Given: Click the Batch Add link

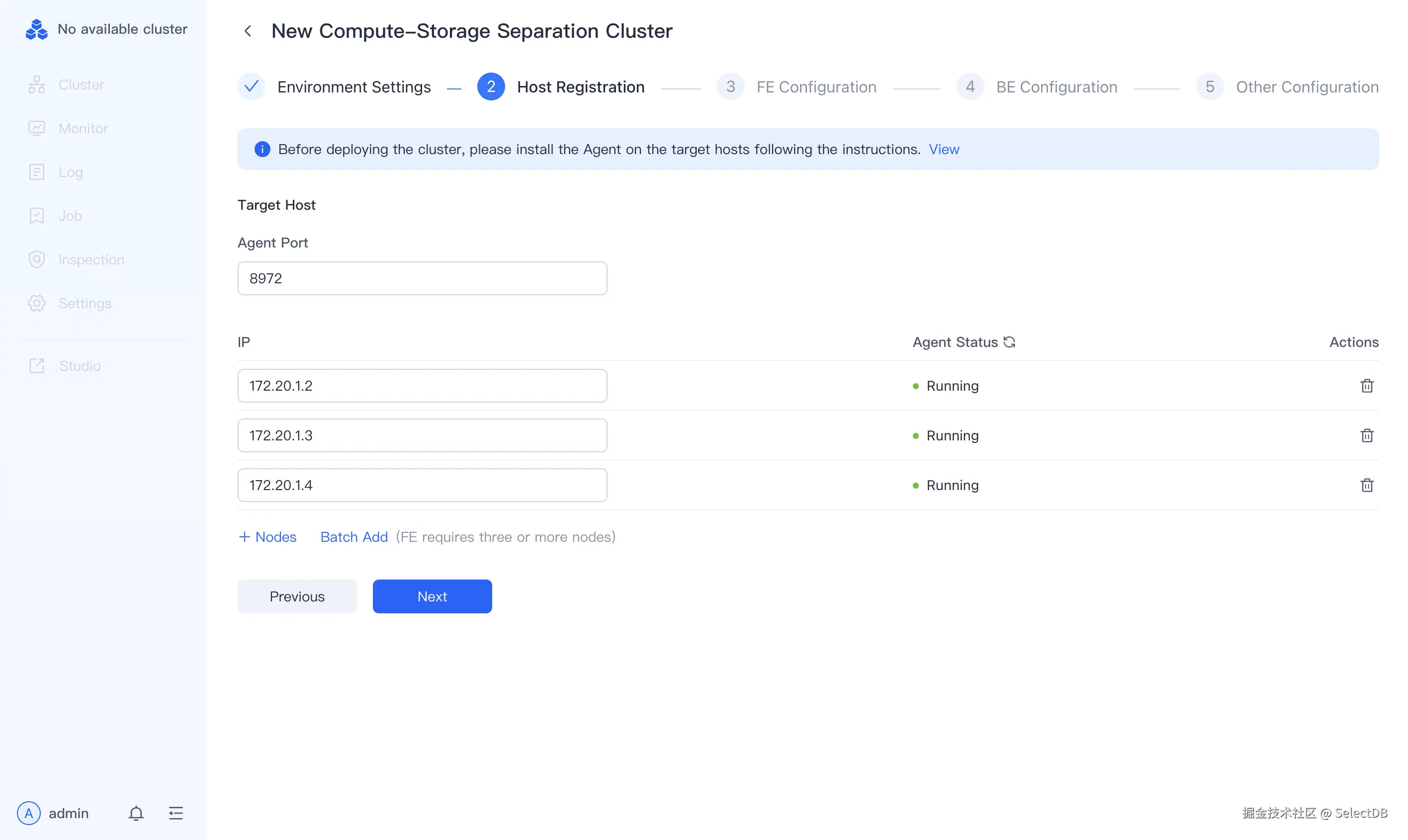Looking at the screenshot, I should point(354,537).
